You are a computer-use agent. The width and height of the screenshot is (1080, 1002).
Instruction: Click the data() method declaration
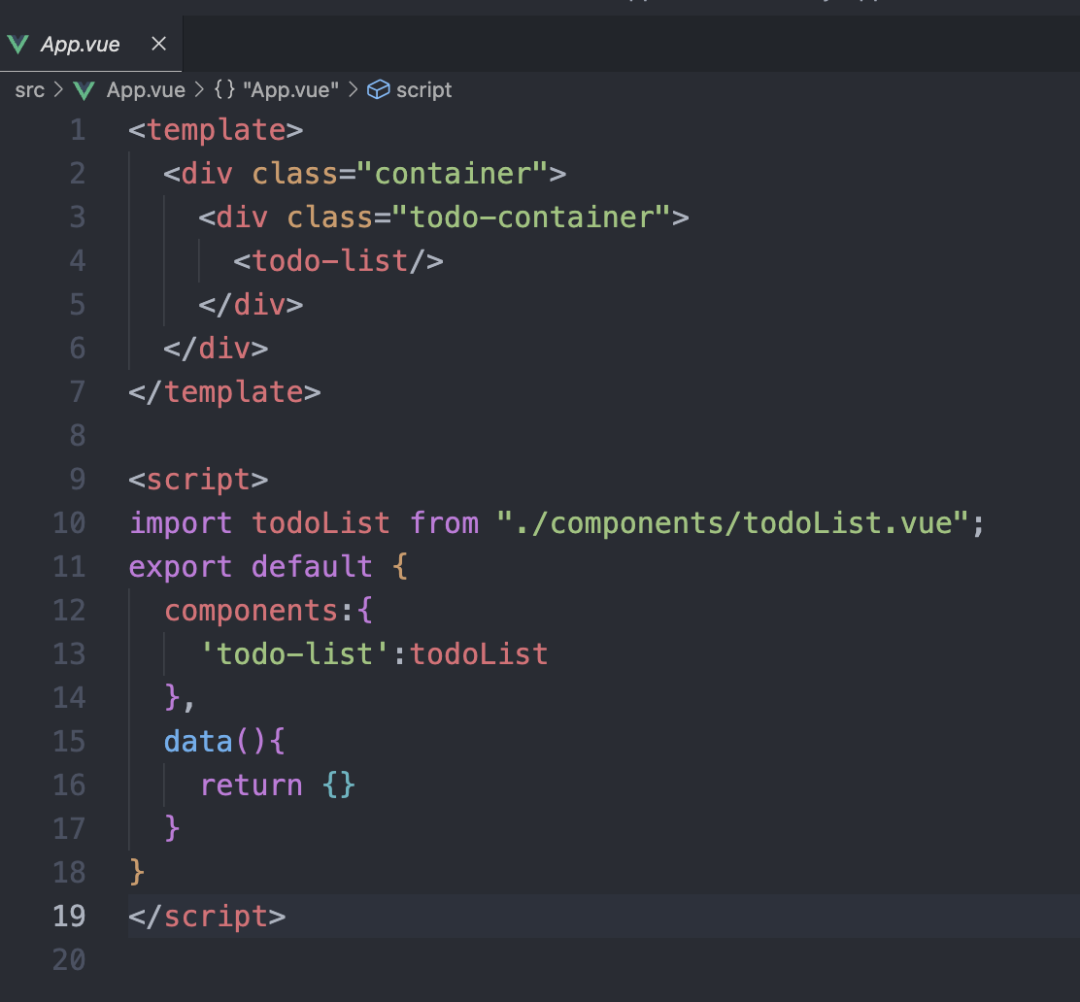coord(224,742)
